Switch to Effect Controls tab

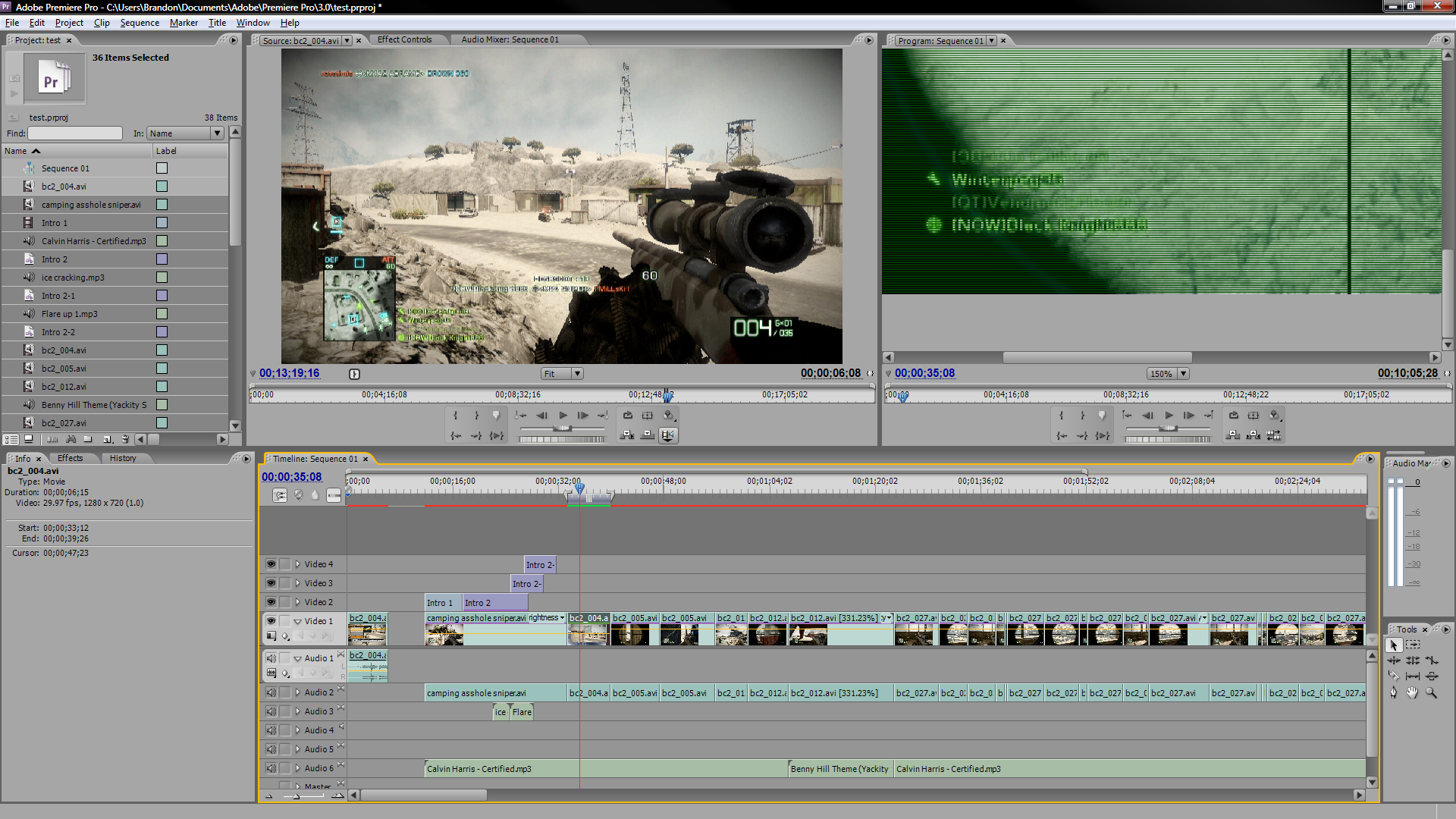click(x=404, y=40)
